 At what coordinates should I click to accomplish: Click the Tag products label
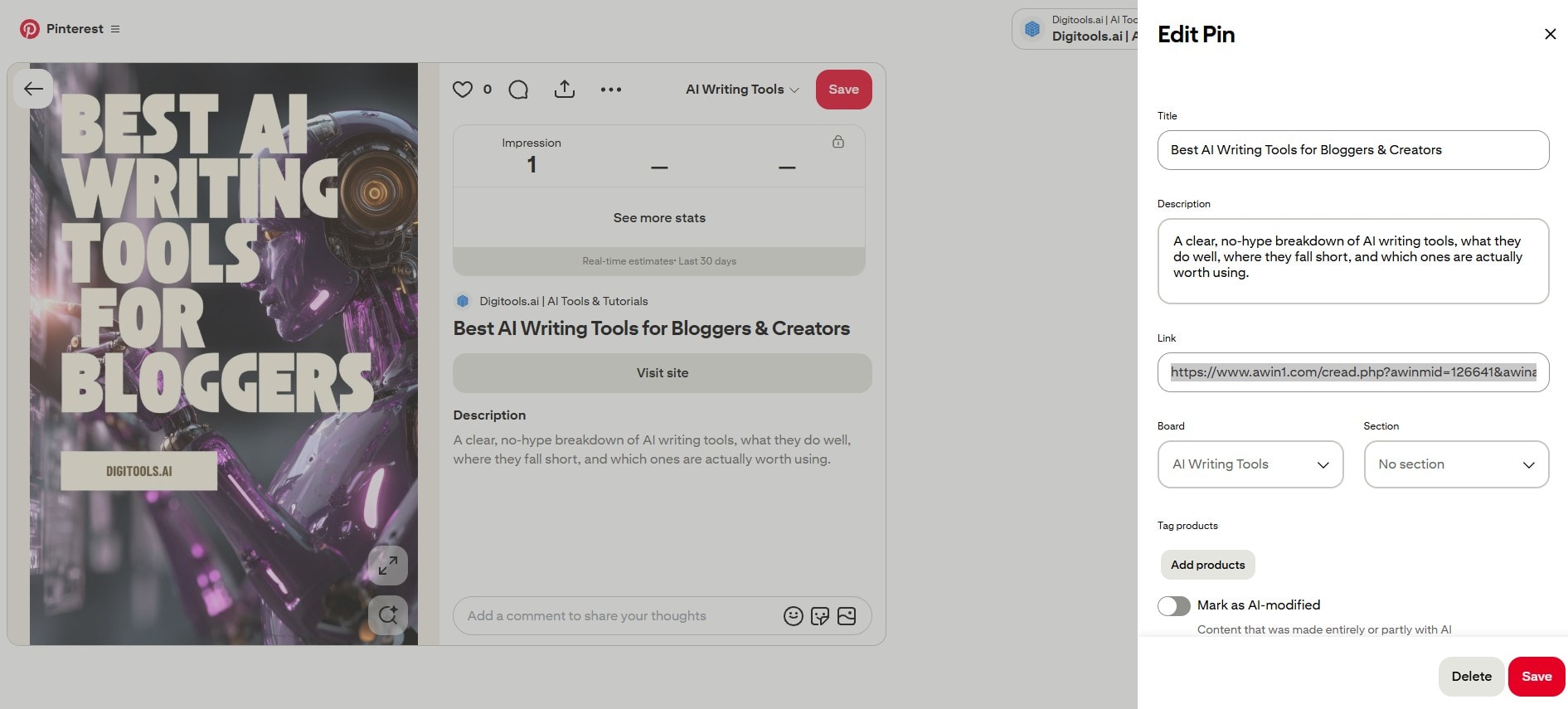point(1187,526)
